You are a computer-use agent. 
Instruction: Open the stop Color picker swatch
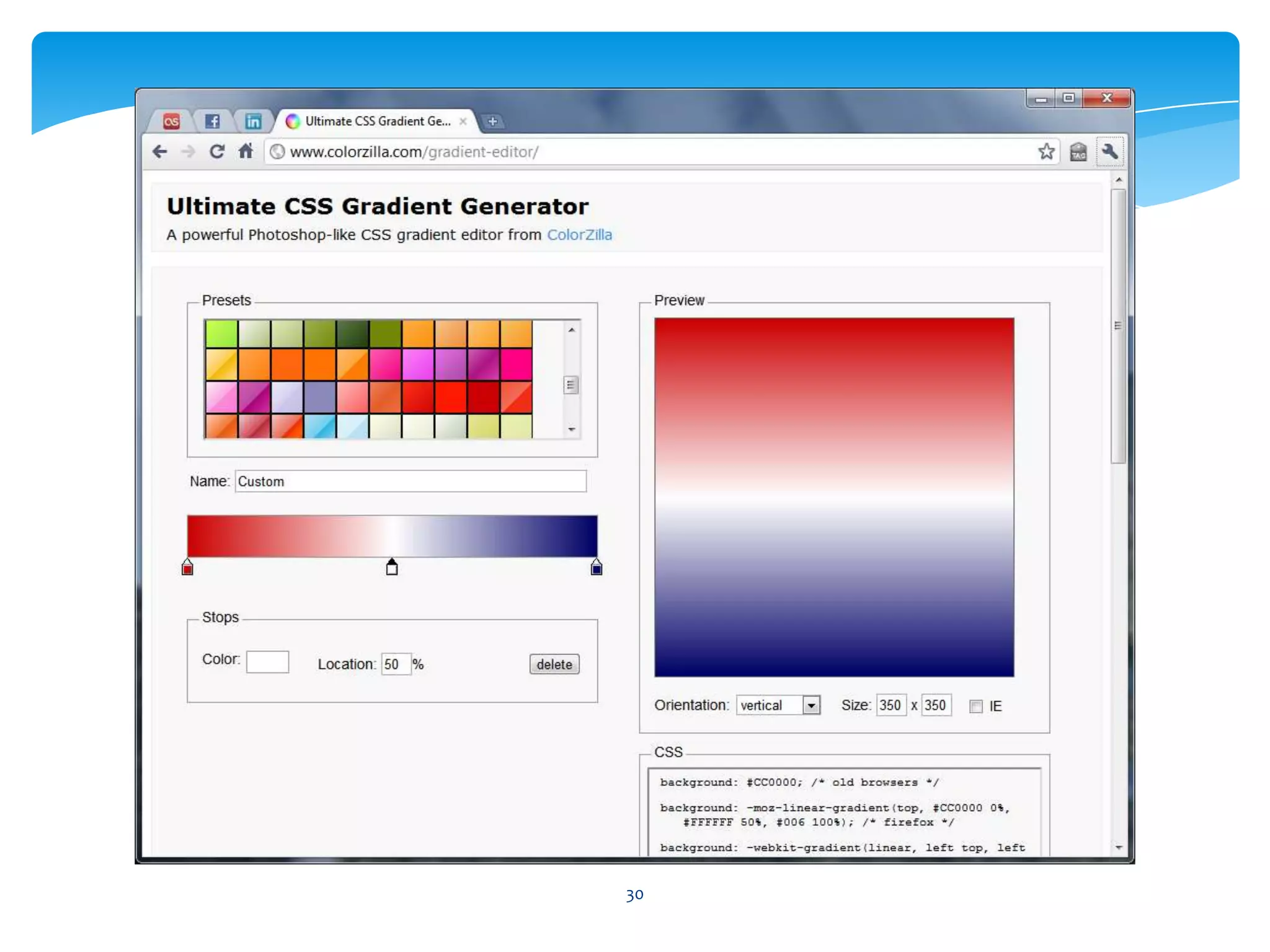(x=268, y=661)
